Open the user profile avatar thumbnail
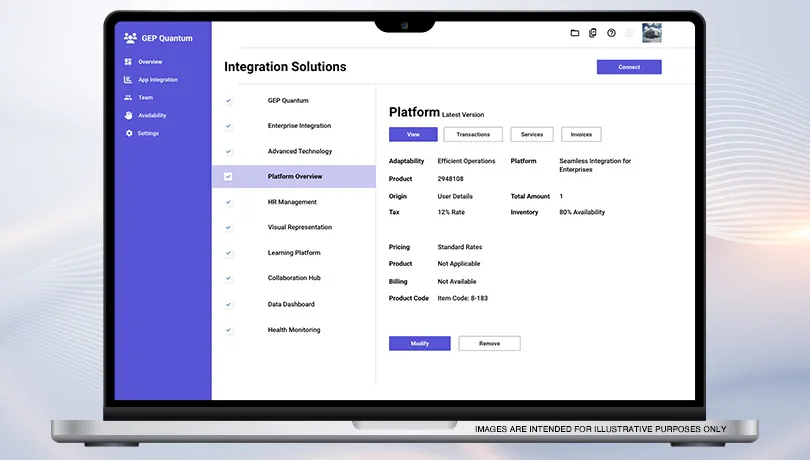This screenshot has height=460, width=810. [x=651, y=33]
